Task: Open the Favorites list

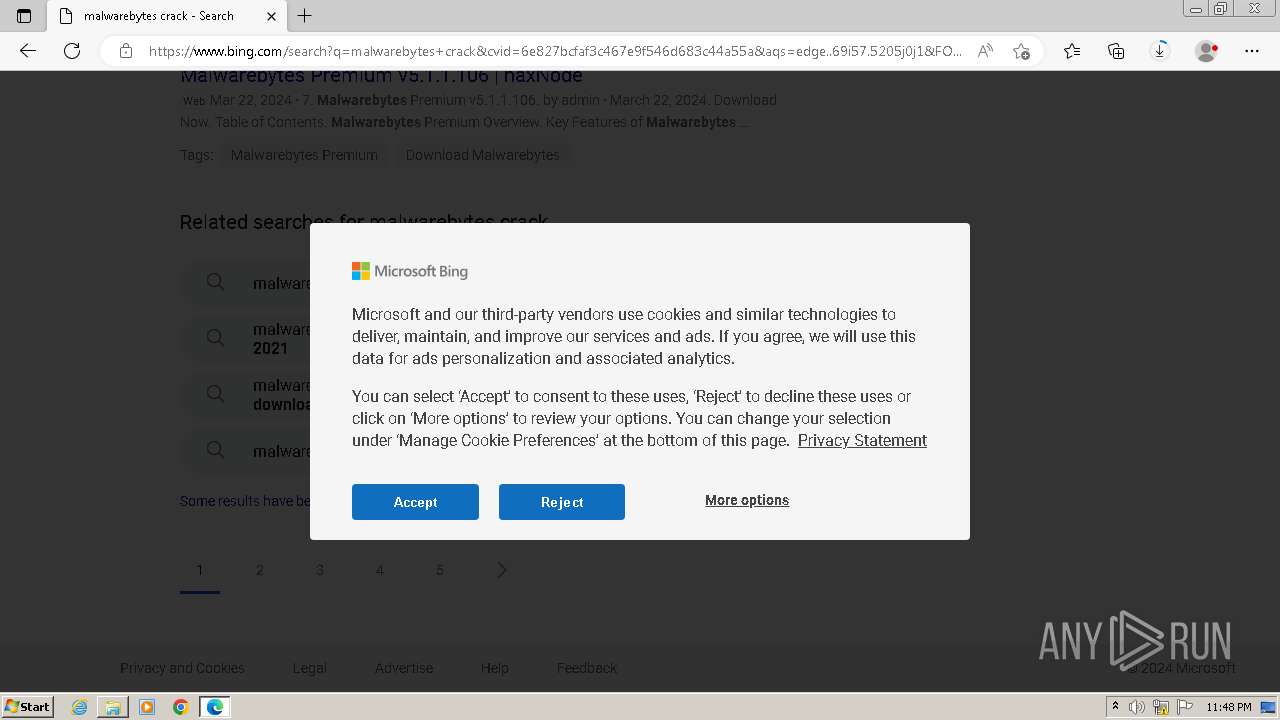Action: pos(1072,51)
